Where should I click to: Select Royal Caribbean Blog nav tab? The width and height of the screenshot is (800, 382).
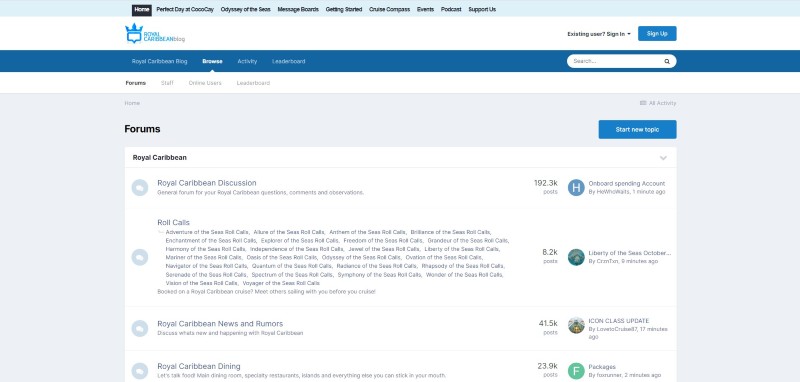(x=159, y=61)
